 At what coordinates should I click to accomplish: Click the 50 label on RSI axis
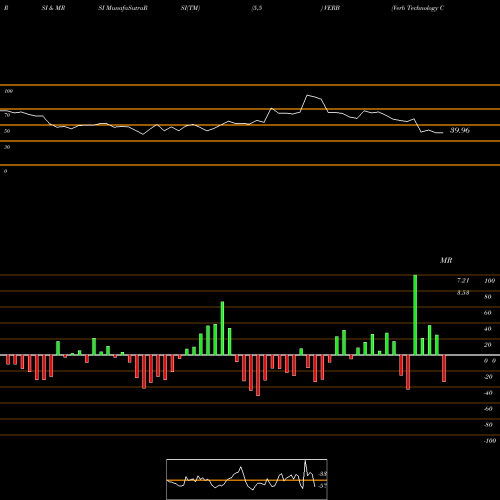coord(7,131)
